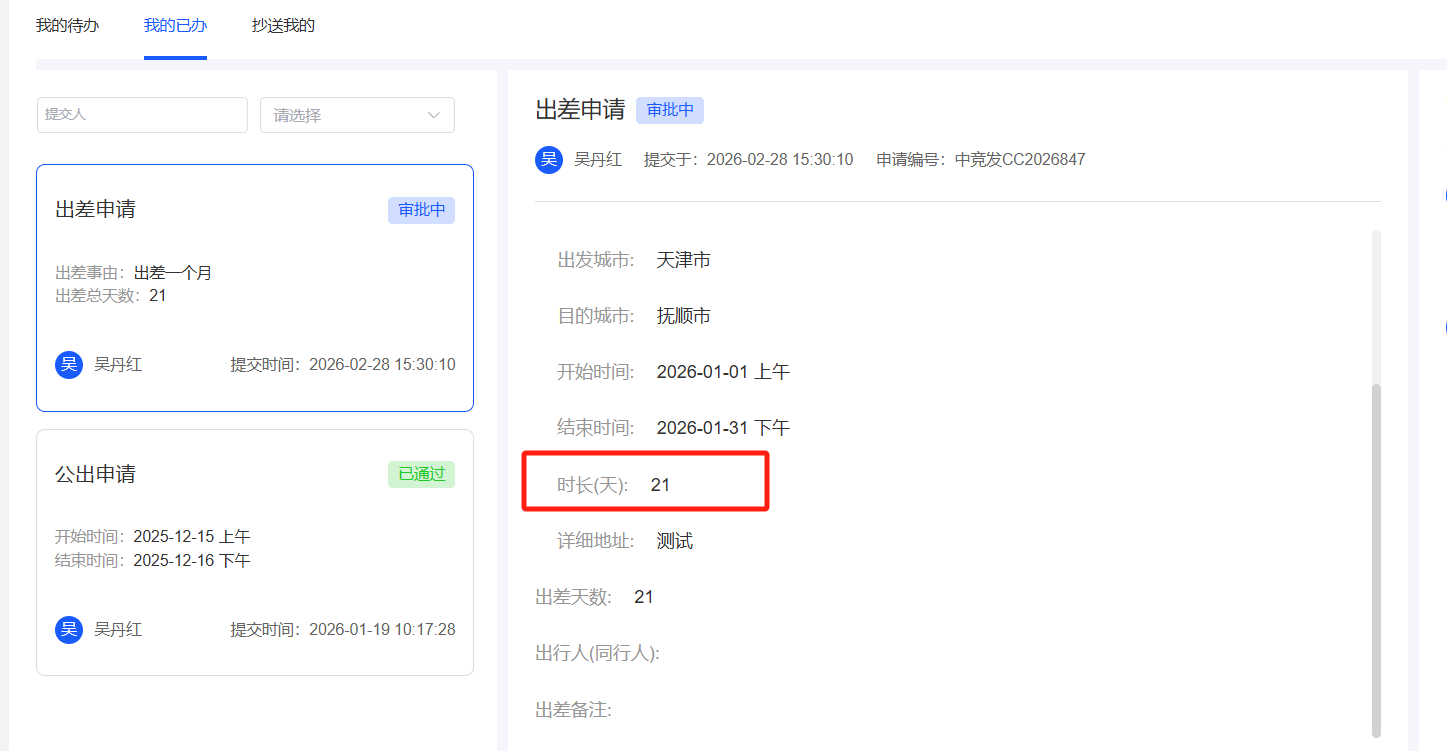Click end time value 2026-01-31 下午
The width and height of the screenshot is (1447, 751).
tap(723, 428)
